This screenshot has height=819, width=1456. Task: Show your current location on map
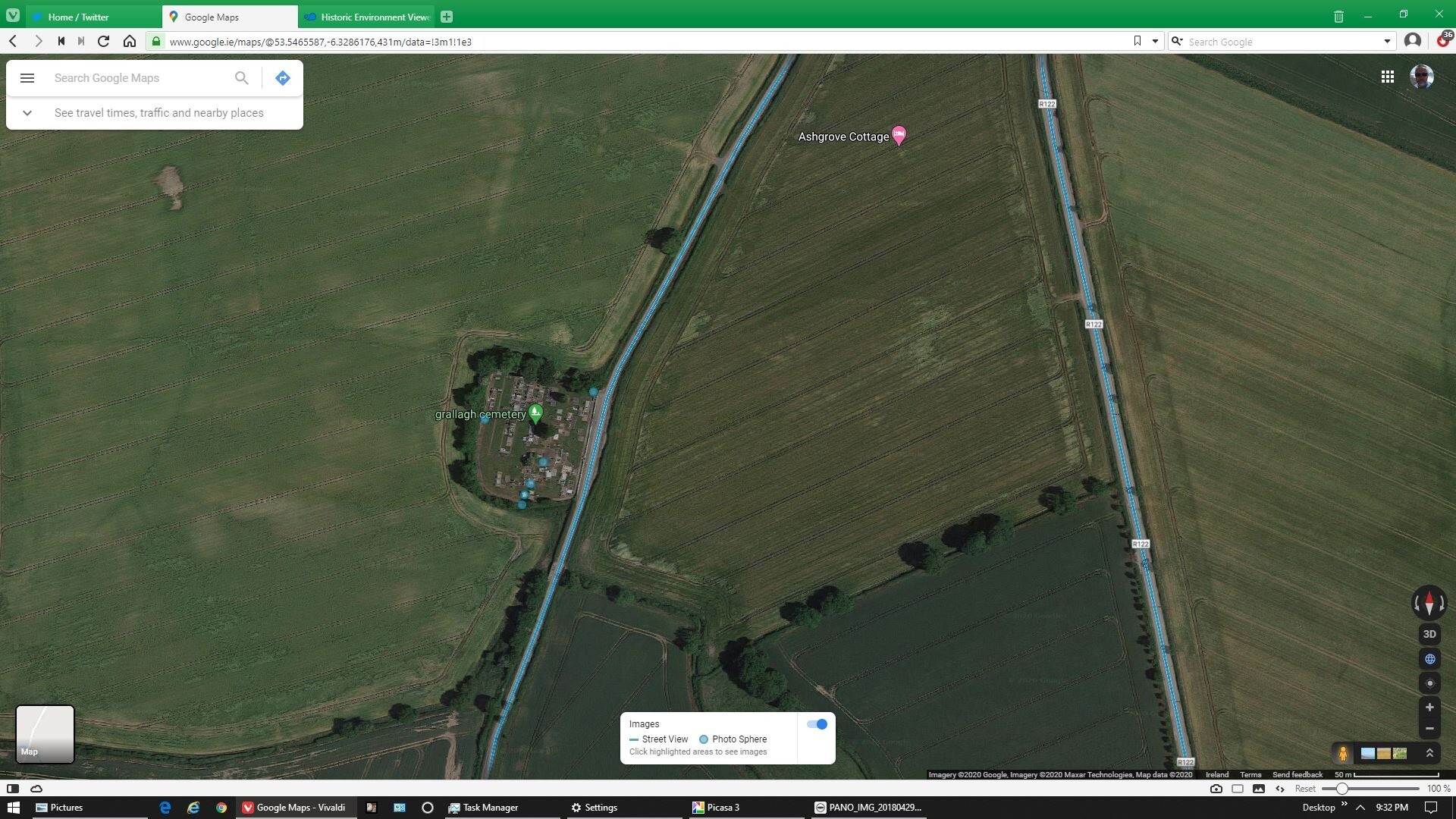pyautogui.click(x=1429, y=683)
